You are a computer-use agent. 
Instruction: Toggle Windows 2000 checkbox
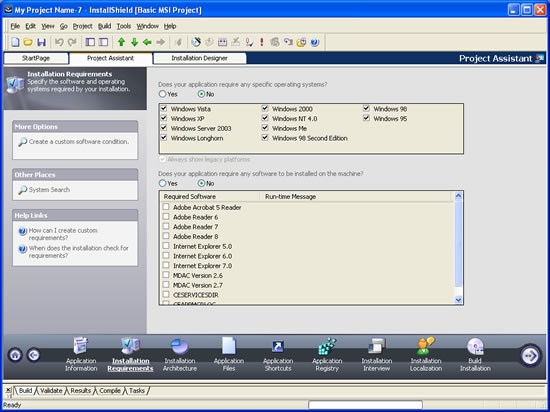coord(265,108)
